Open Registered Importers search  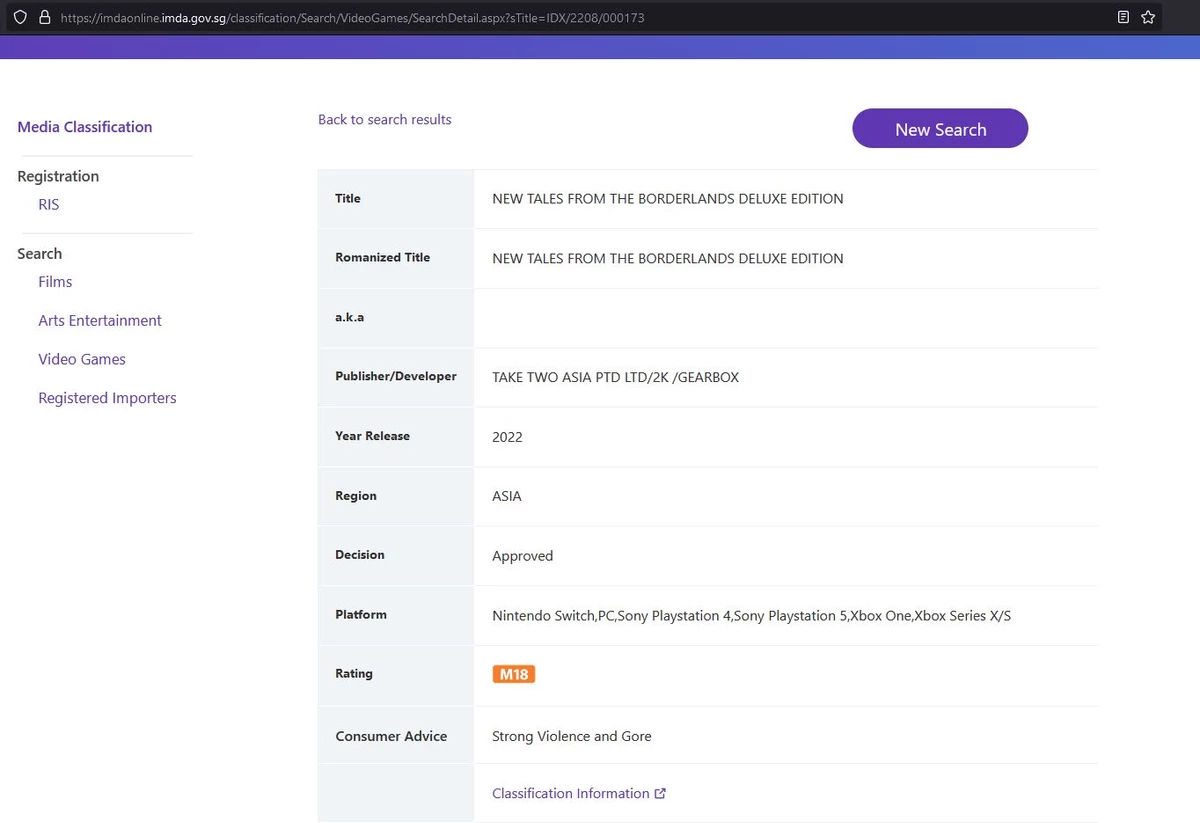tap(107, 398)
